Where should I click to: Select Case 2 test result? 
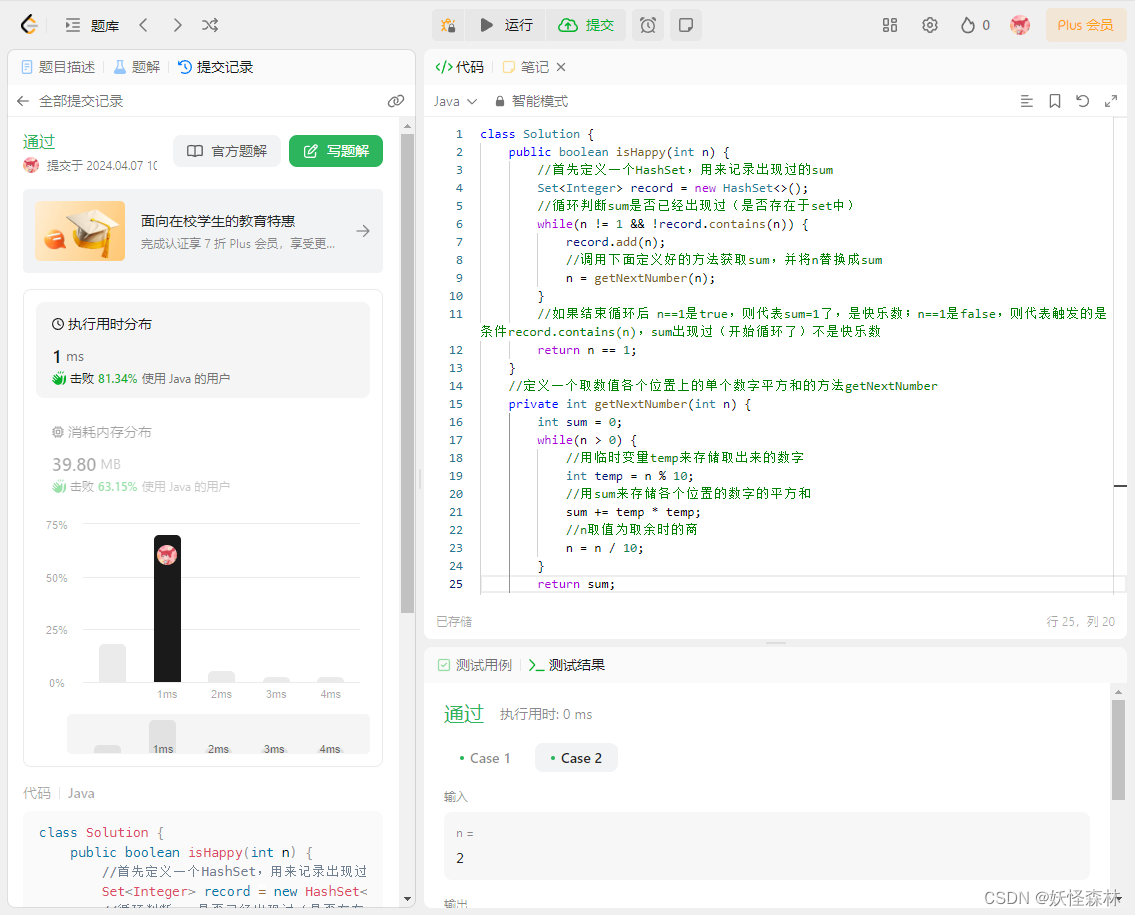tap(576, 758)
